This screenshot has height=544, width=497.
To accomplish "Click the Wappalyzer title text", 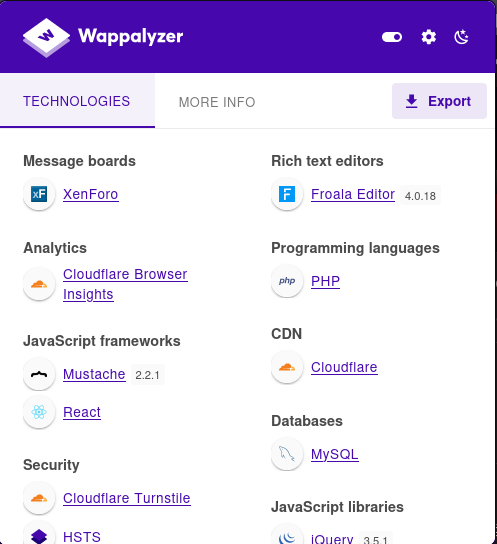I will click(130, 37).
